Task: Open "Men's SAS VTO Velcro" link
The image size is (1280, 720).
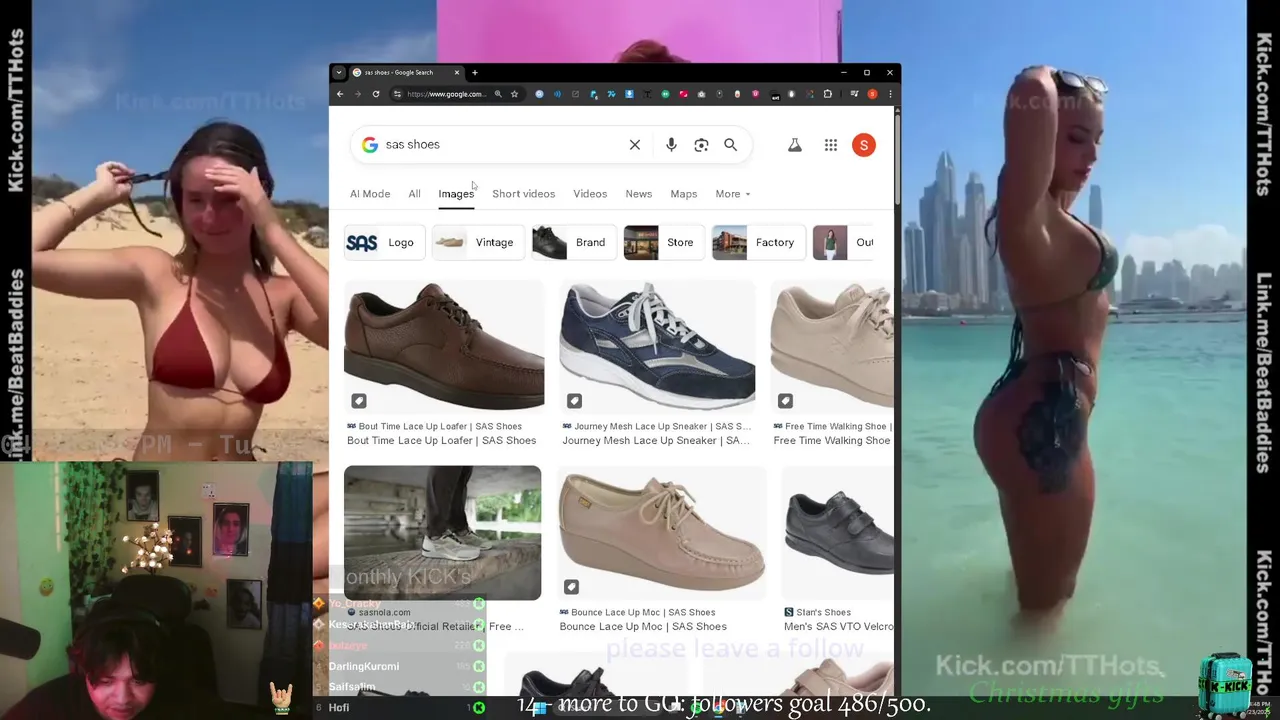Action: pos(839,627)
